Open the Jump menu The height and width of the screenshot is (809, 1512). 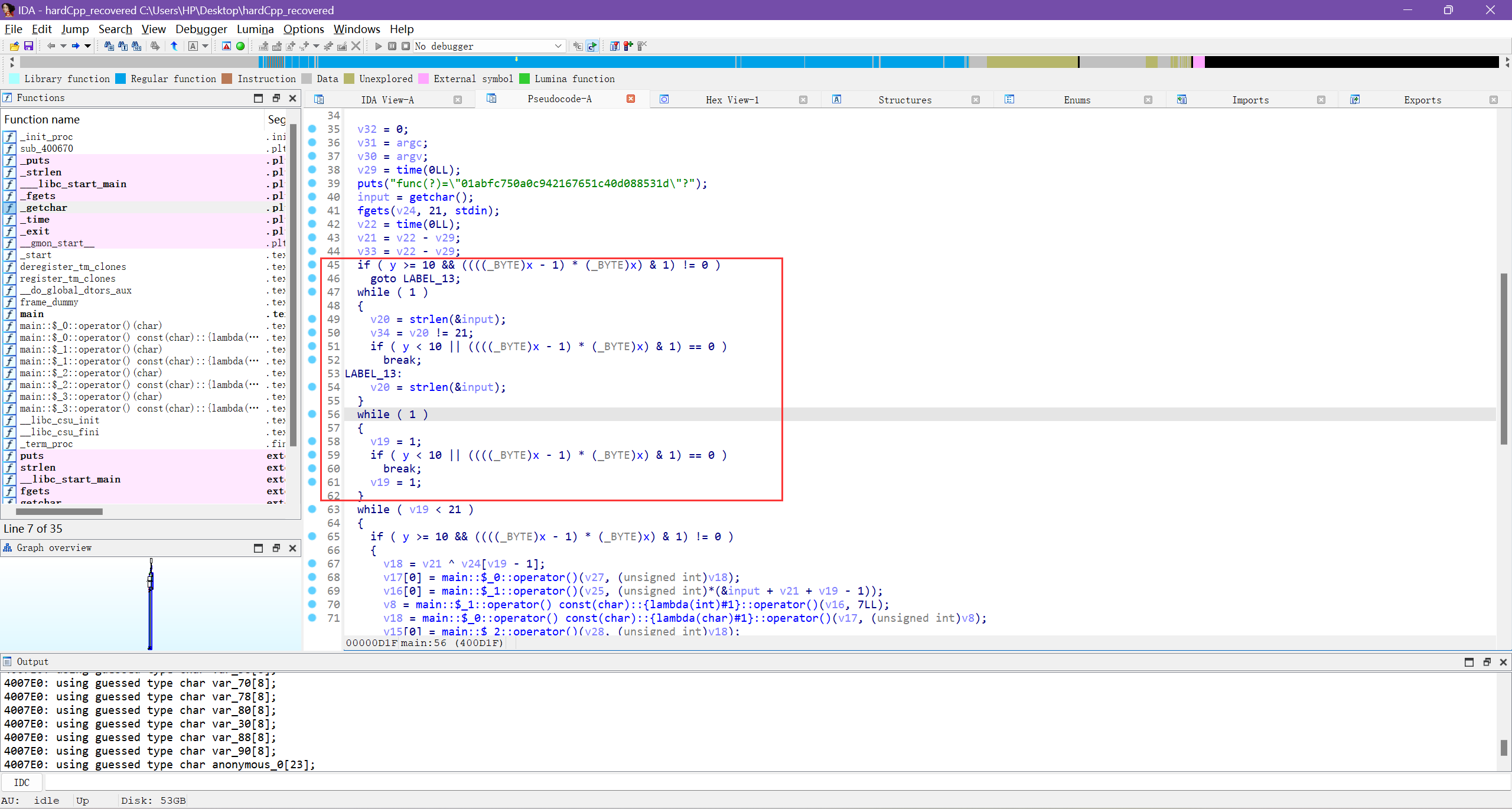75,29
